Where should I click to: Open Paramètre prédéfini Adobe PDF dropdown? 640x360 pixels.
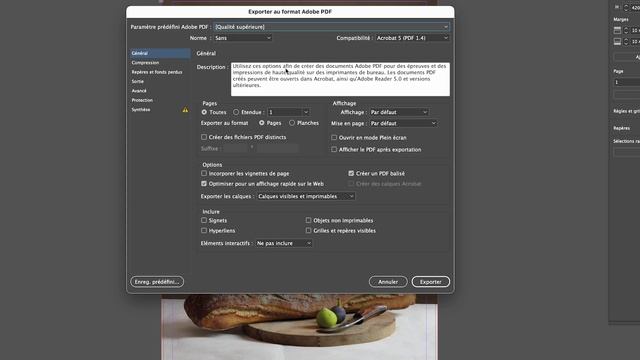pos(331,27)
